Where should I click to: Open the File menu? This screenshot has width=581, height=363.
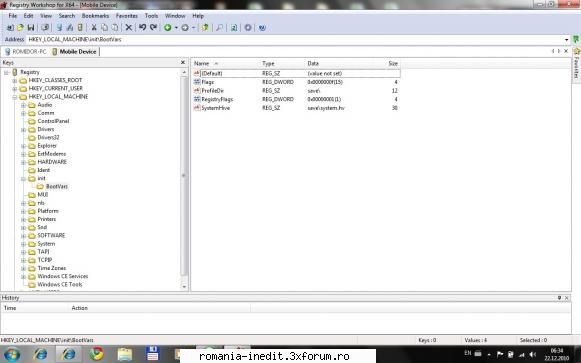click(x=13, y=16)
